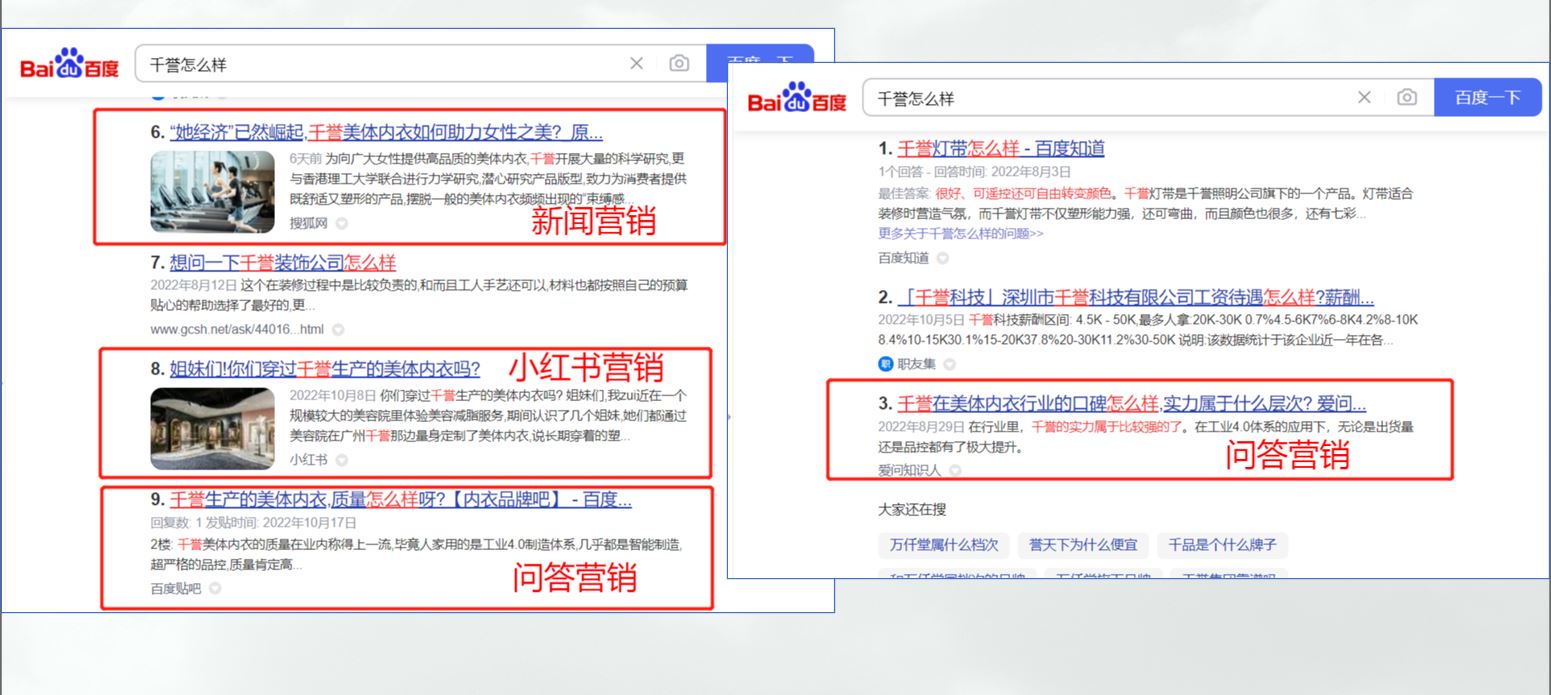Expand the info icon next to 爱问知识人
Screen dimensions: 1551x695
coord(955,470)
